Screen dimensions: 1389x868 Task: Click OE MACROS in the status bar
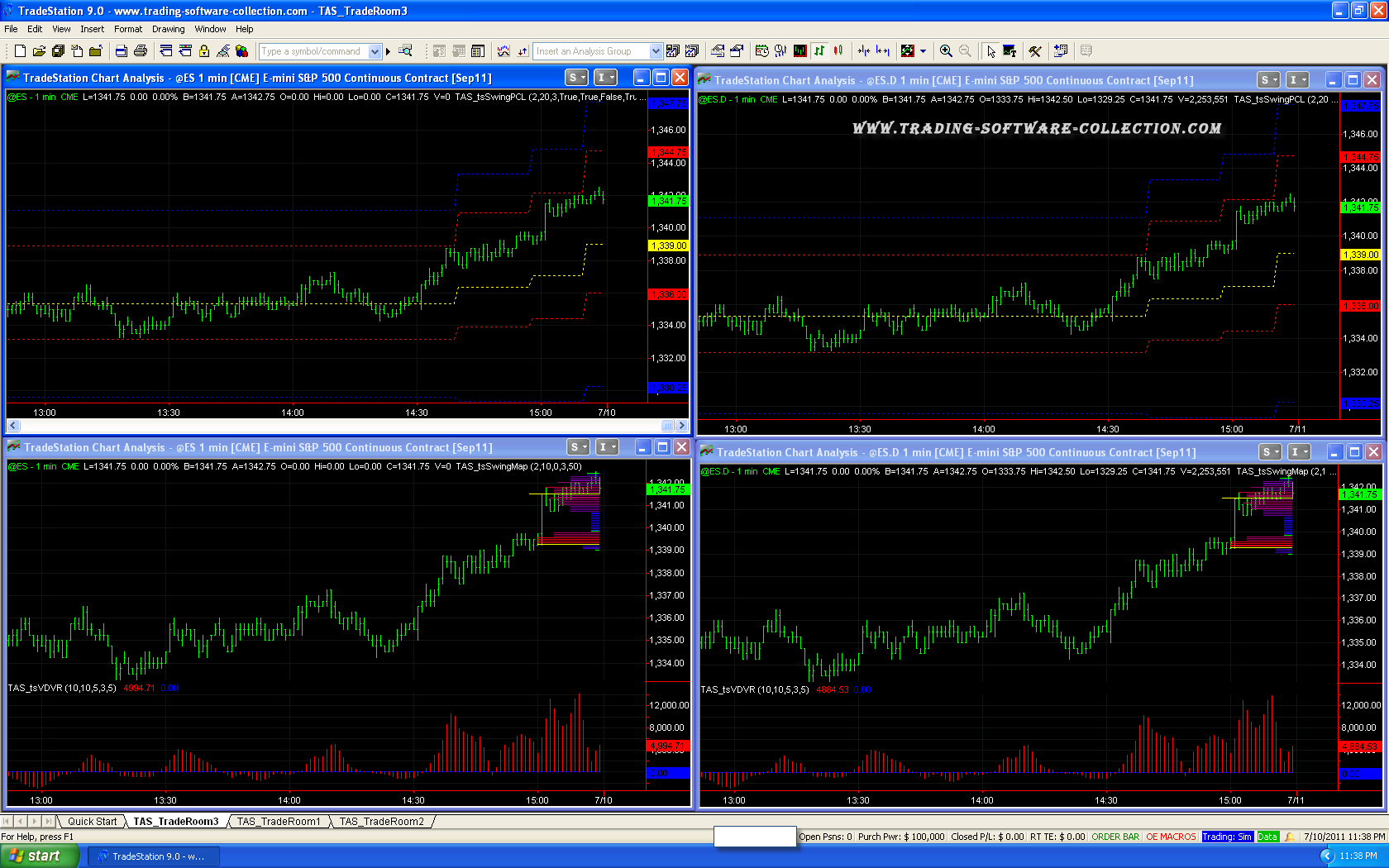pyautogui.click(x=1171, y=837)
